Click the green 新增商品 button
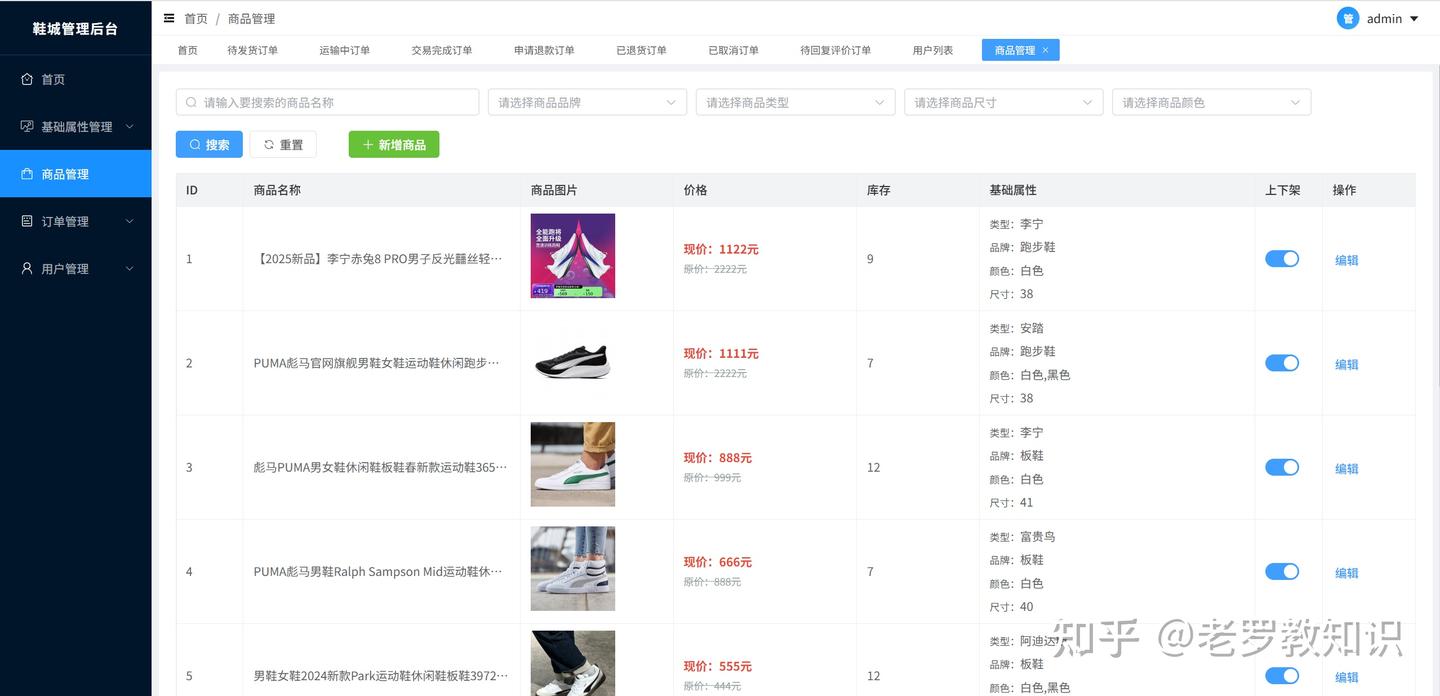Viewport: 1440px width, 696px height. (394, 145)
